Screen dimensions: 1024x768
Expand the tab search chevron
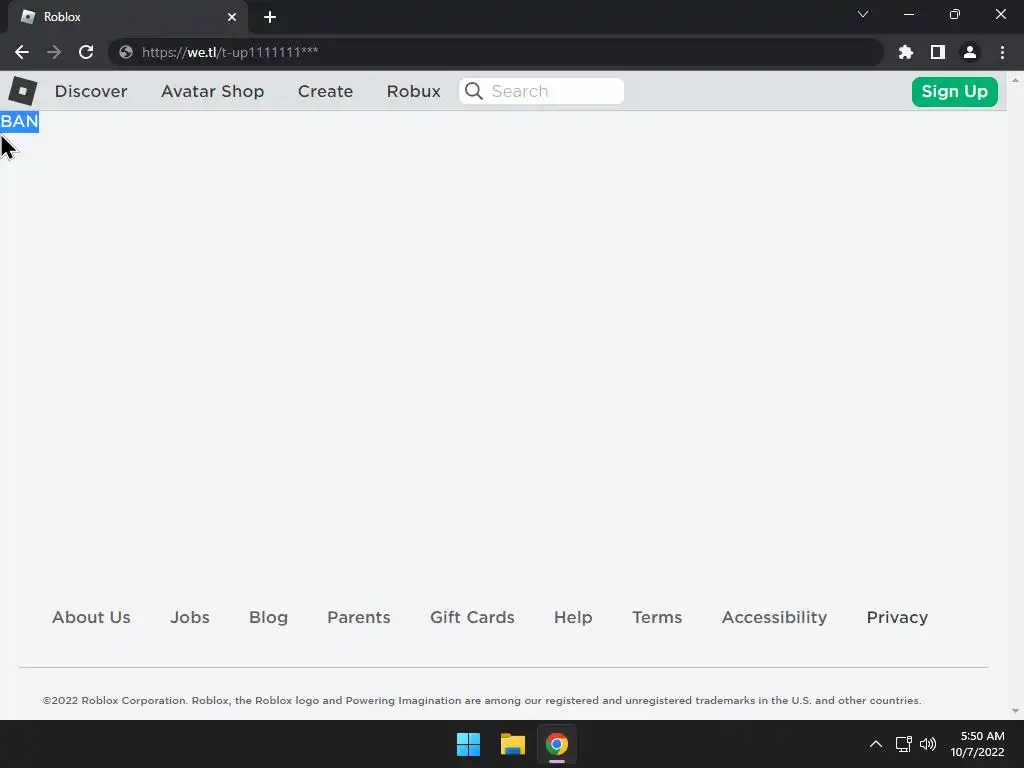click(863, 14)
